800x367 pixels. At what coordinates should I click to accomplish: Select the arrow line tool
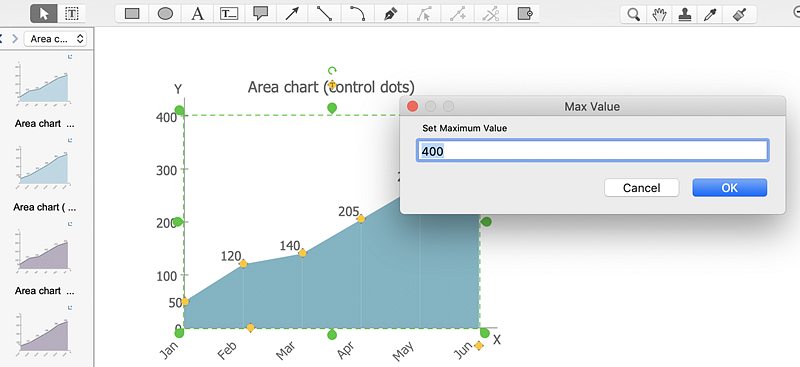pyautogui.click(x=292, y=14)
